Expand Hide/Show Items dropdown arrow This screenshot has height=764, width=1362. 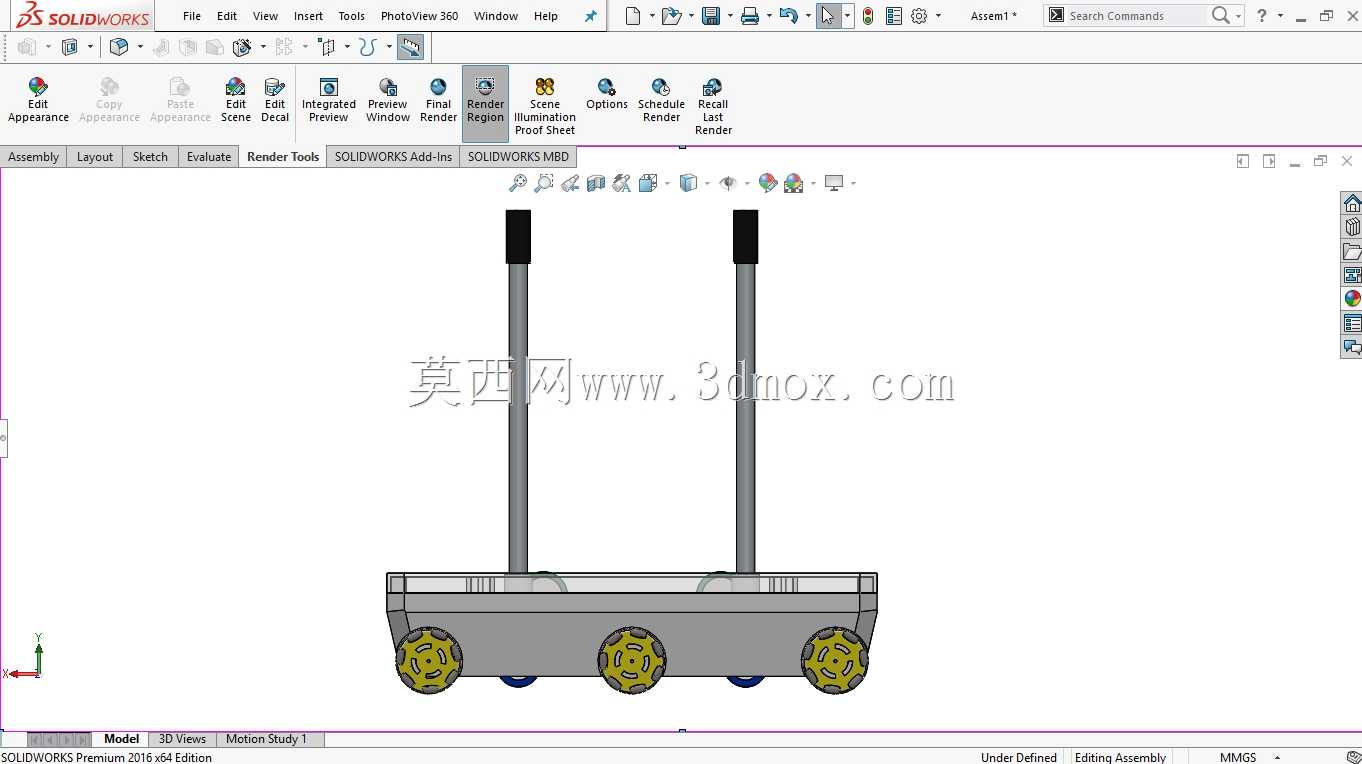(747, 184)
